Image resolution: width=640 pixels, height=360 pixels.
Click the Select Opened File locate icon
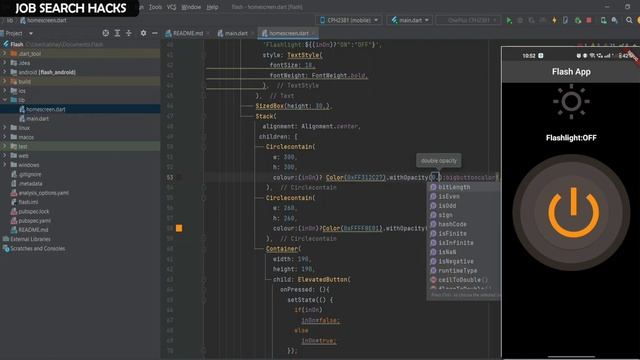[x=106, y=33]
